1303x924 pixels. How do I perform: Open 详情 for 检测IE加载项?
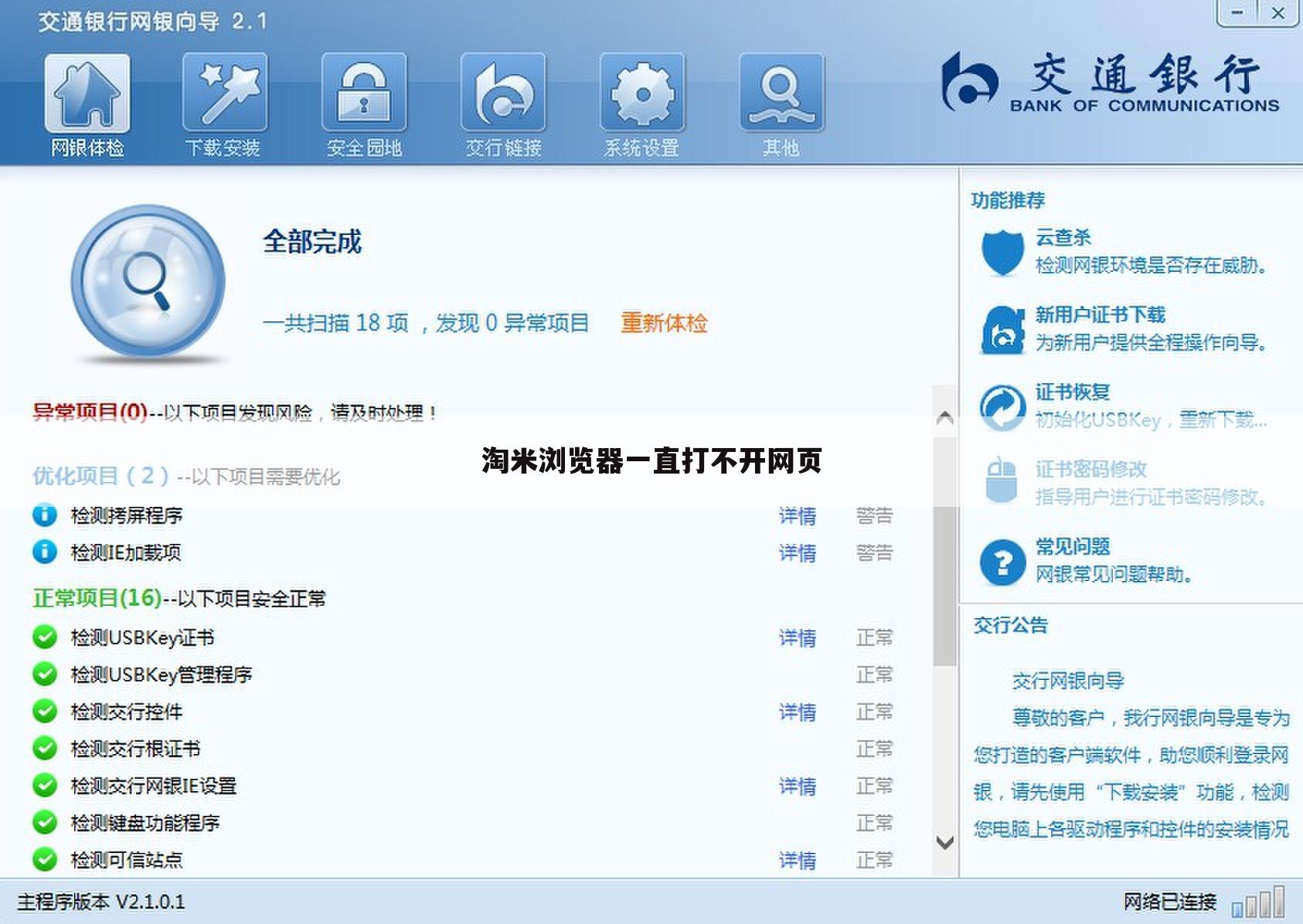pos(798,552)
